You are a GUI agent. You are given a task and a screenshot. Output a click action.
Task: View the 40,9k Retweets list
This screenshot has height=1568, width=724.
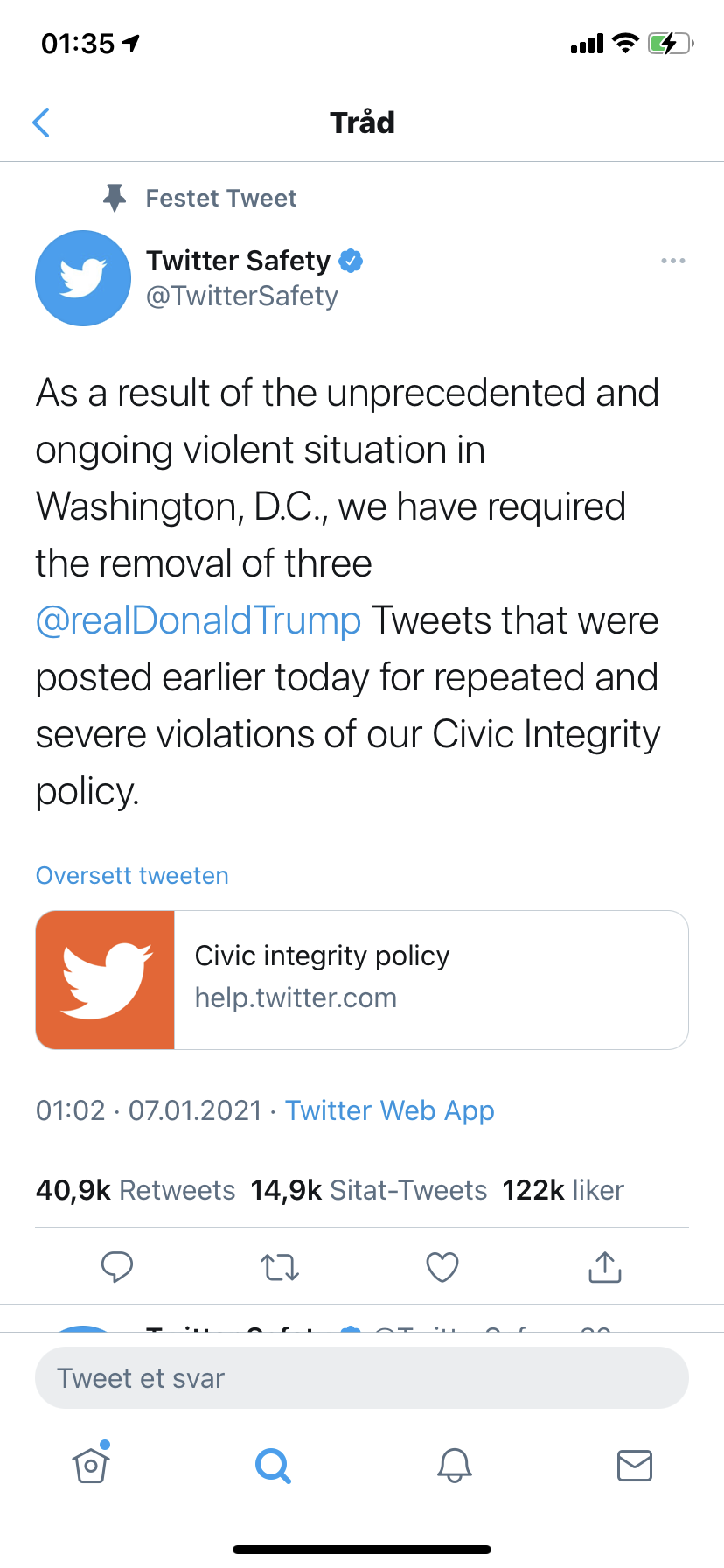(136, 1190)
